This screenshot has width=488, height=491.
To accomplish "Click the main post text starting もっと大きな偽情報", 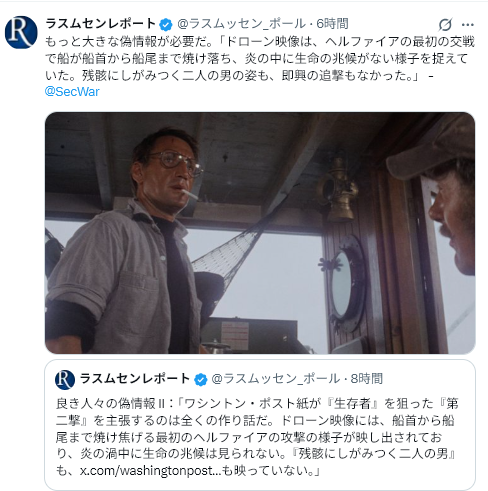I will coord(260,58).
